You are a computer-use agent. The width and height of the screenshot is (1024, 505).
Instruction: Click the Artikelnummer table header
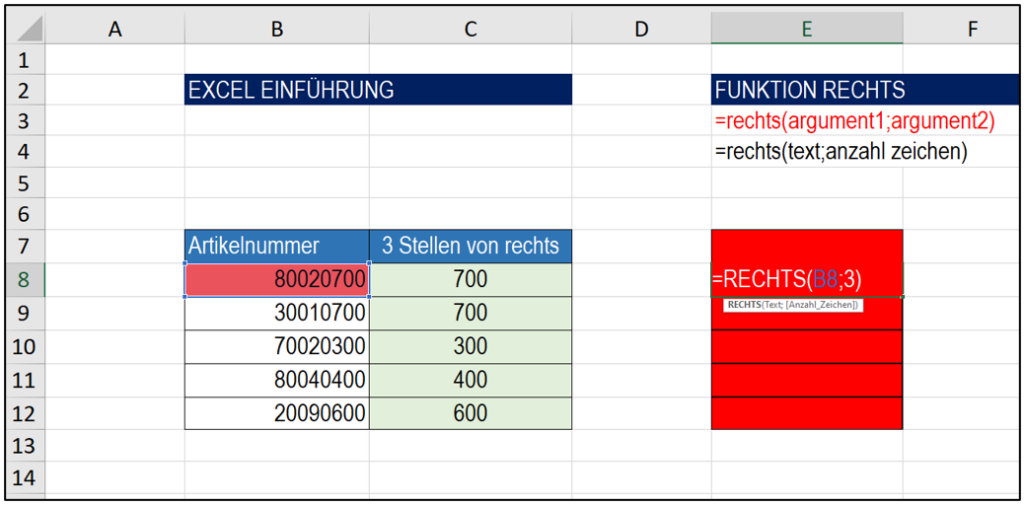(277, 246)
